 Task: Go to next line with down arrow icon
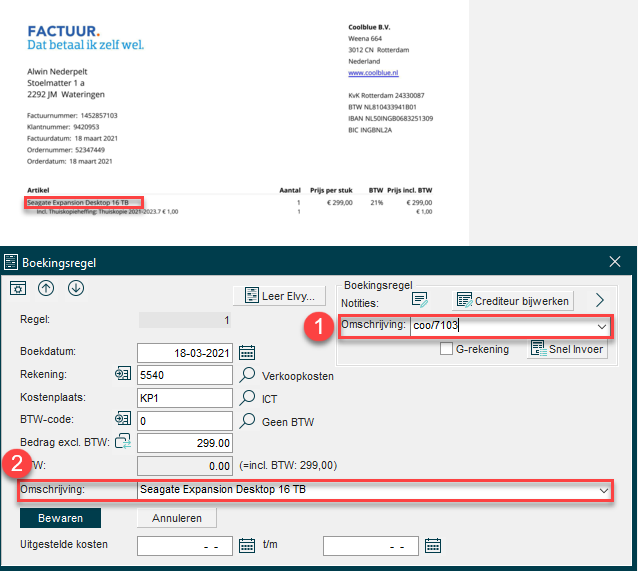click(76, 288)
